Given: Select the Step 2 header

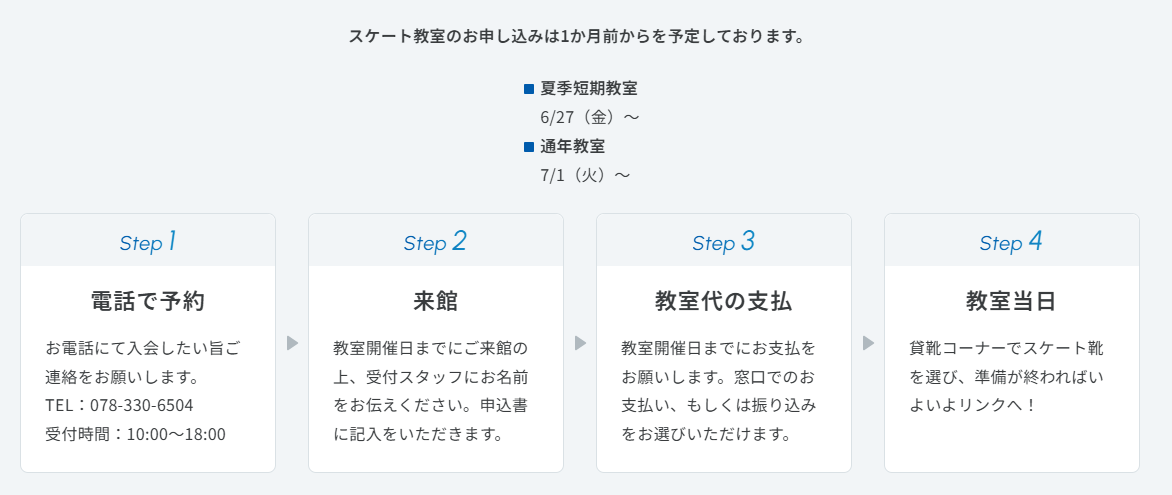Looking at the screenshot, I should (436, 241).
